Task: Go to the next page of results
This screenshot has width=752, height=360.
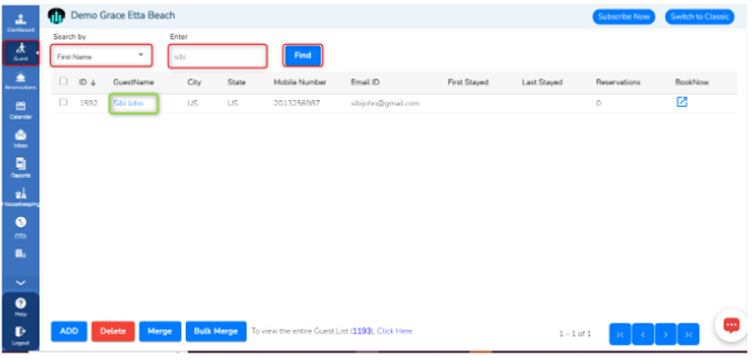Action: pyautogui.click(x=666, y=335)
